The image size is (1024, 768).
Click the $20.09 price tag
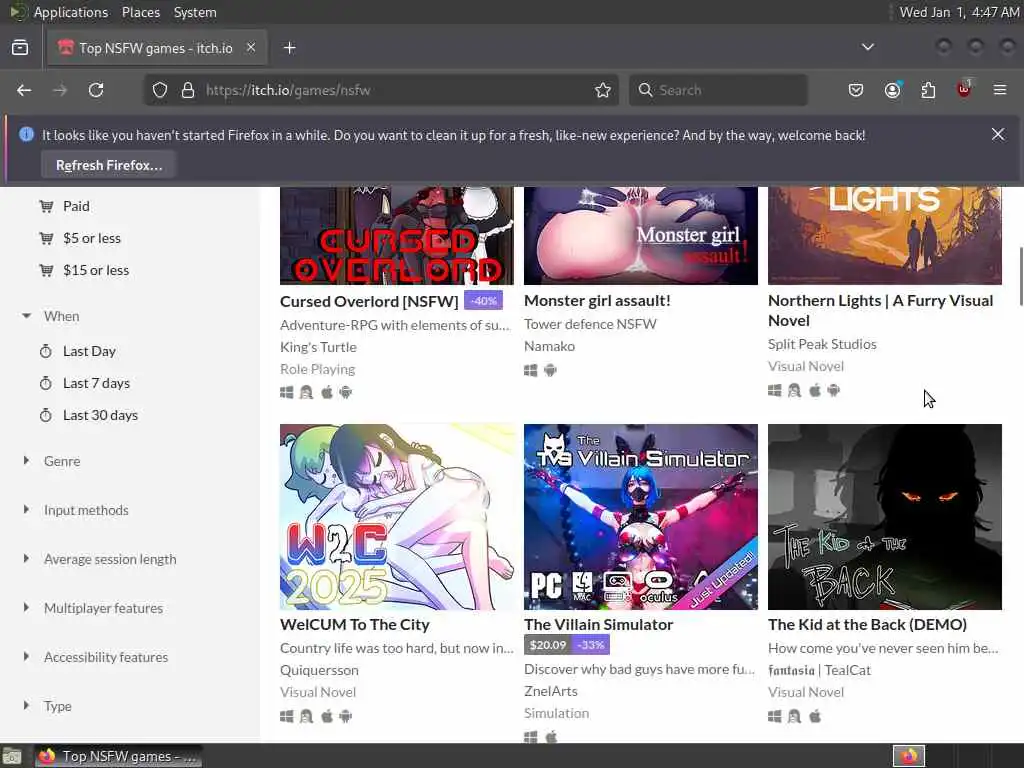548,645
